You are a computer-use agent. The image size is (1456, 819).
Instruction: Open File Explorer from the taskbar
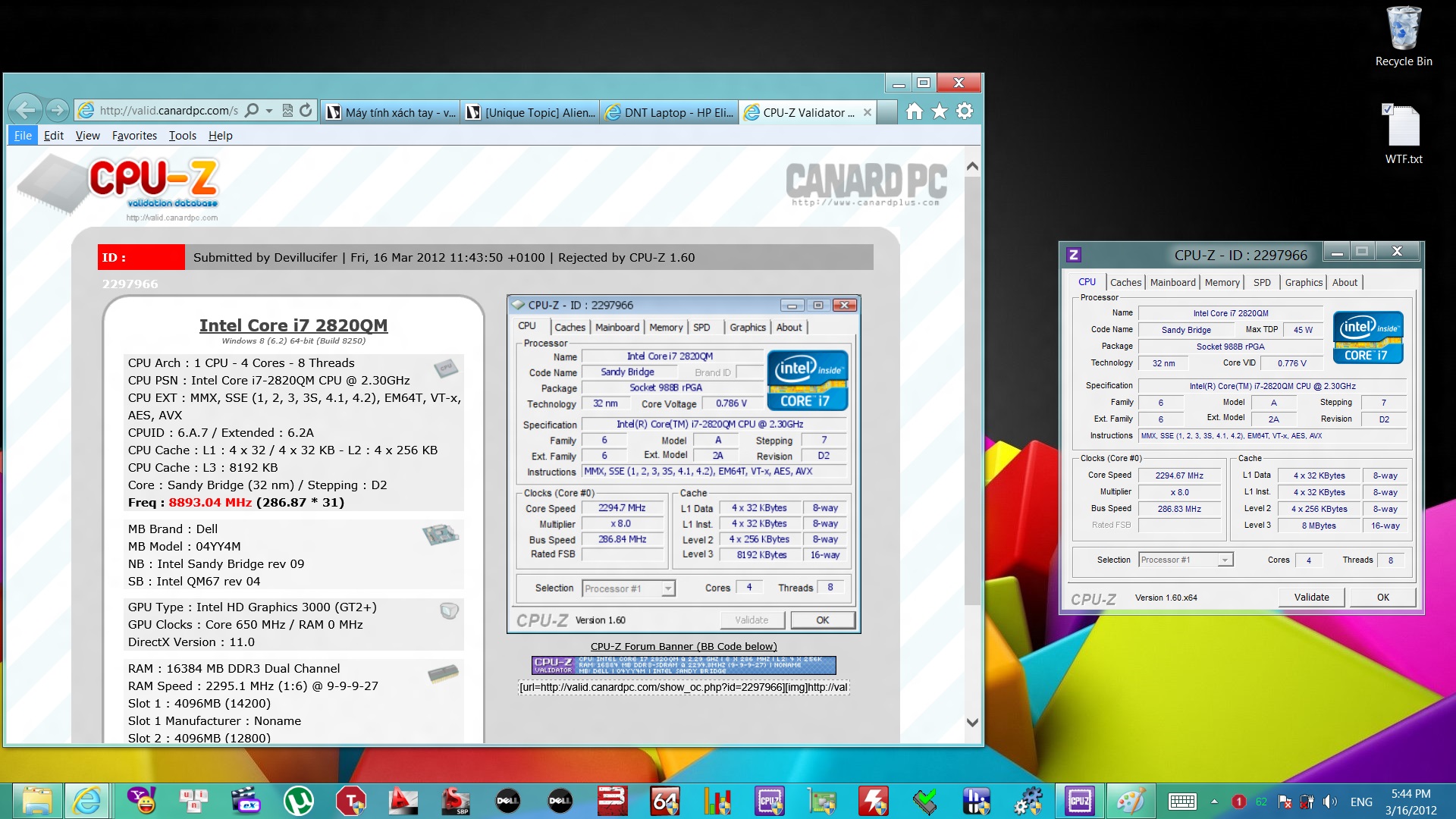[37, 801]
